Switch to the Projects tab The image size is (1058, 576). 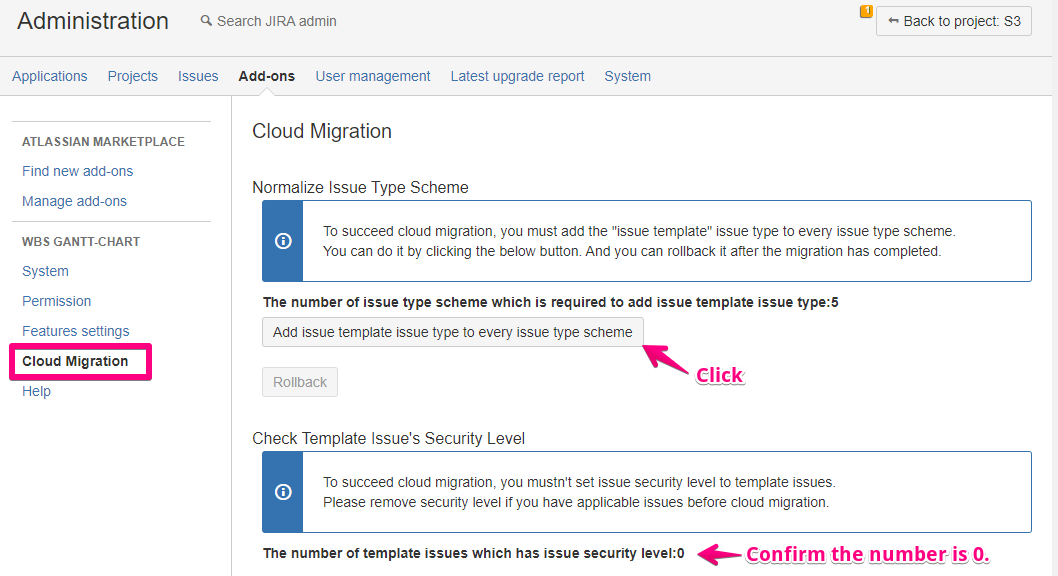pos(133,76)
